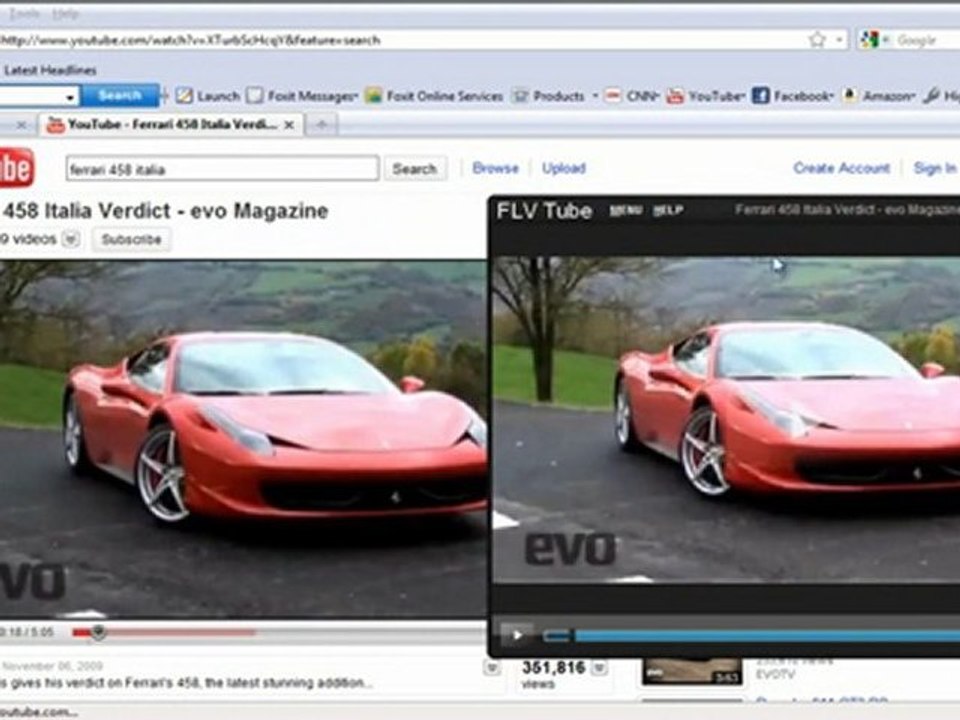Open a new tab with plus button
Image resolution: width=960 pixels, height=720 pixels.
point(321,125)
